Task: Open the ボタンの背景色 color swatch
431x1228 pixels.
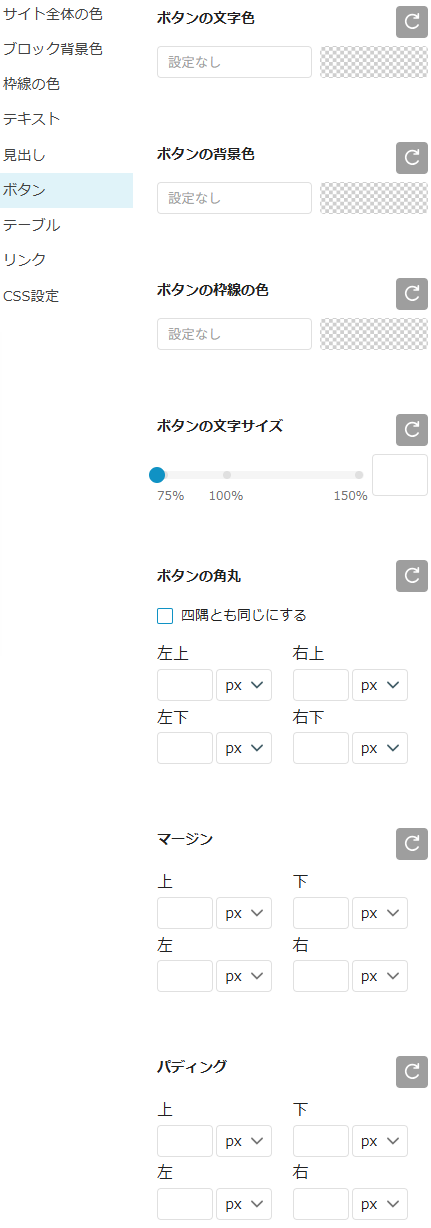Action: (374, 198)
